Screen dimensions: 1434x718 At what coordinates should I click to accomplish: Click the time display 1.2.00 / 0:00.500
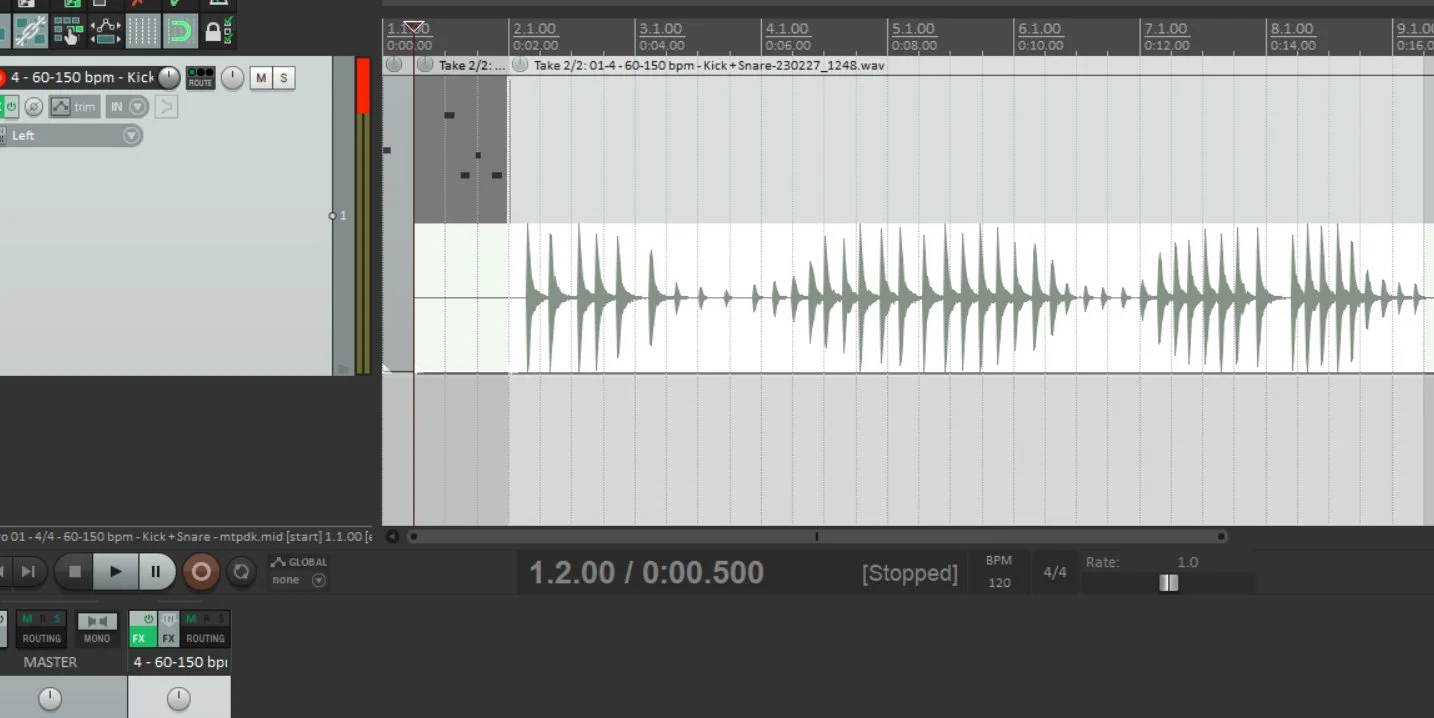pyautogui.click(x=646, y=573)
